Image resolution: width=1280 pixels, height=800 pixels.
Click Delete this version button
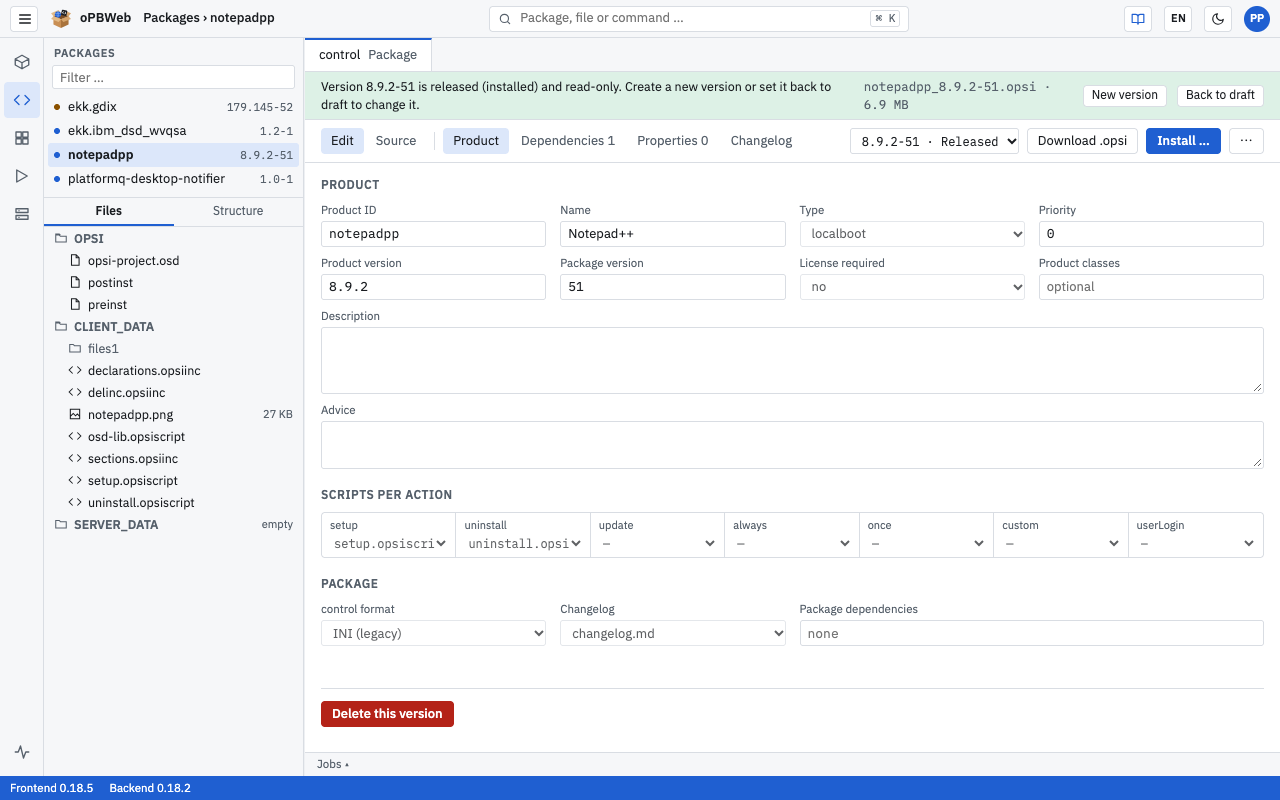[x=387, y=714]
